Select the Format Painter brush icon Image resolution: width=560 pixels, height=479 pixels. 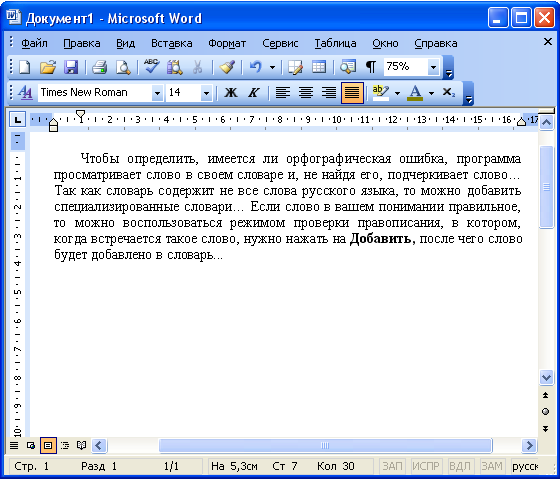(227, 67)
